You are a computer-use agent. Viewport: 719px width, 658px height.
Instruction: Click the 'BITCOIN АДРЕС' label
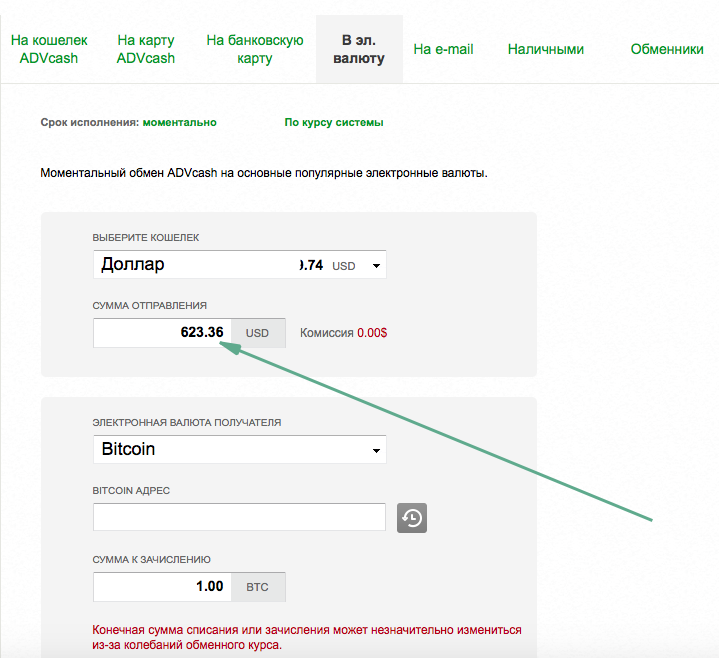(x=131, y=491)
